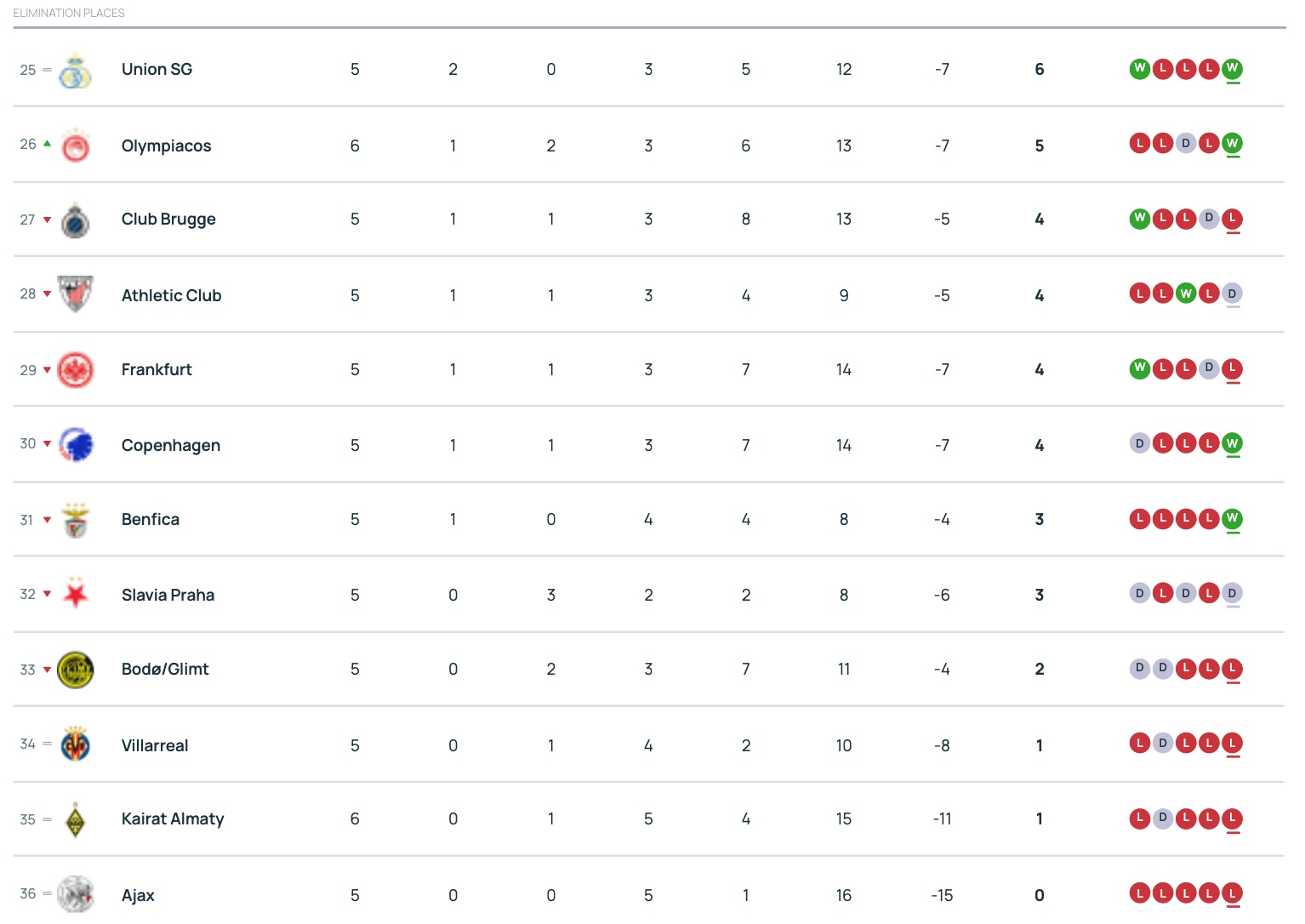
Task: Click Copenhagen's first draw form badge
Action: click(1139, 443)
